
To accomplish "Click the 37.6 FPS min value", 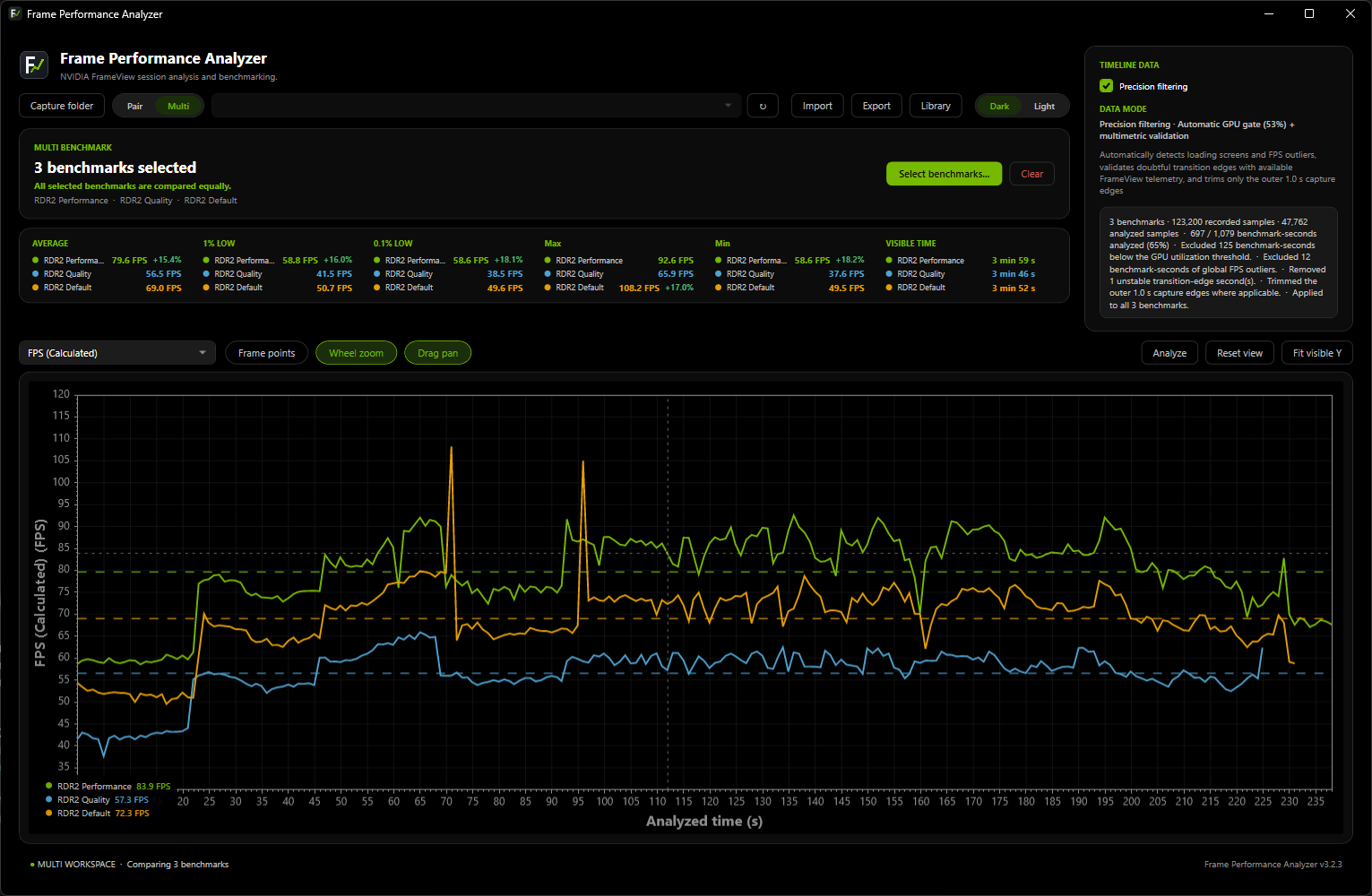I will pos(846,274).
